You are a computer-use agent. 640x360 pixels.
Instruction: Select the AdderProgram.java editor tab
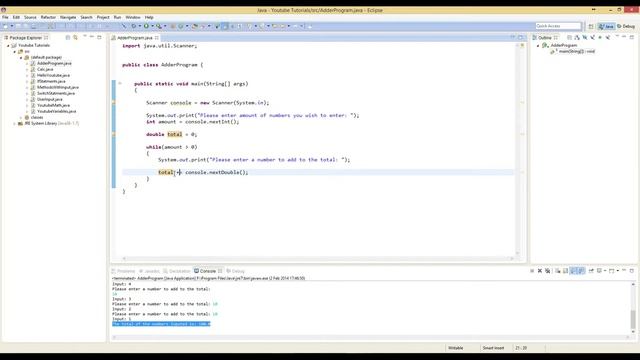135,38
